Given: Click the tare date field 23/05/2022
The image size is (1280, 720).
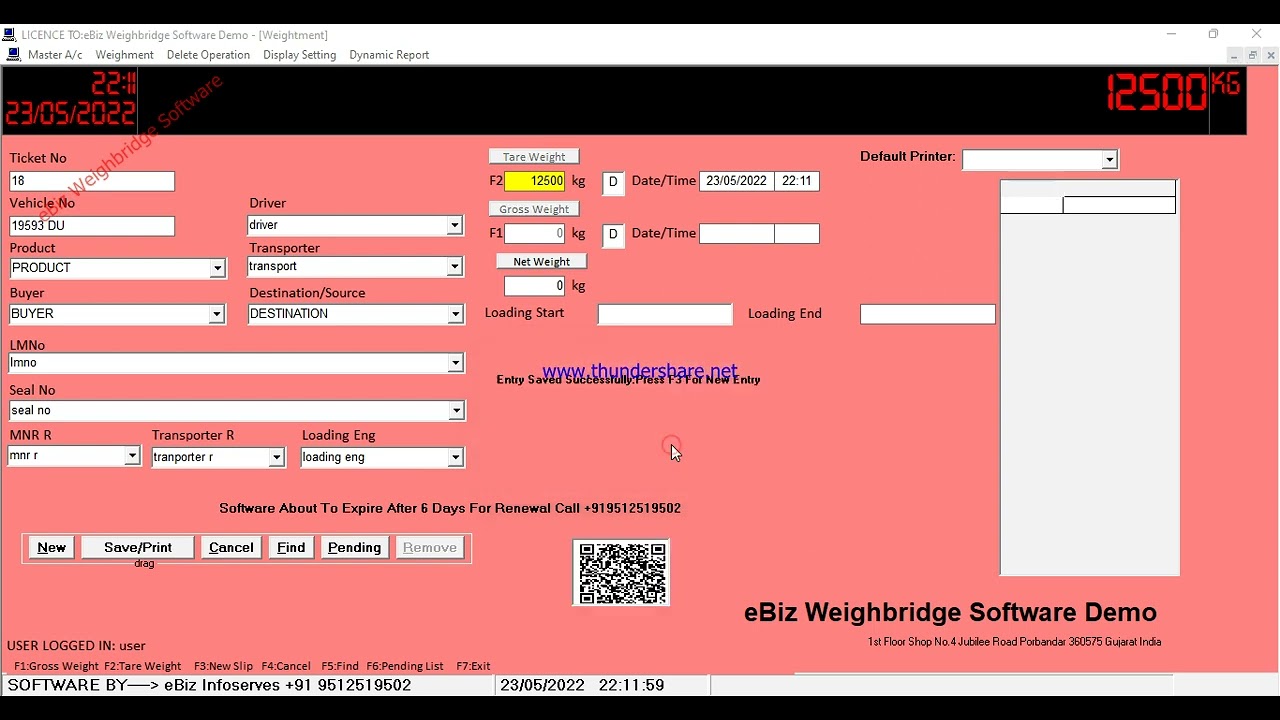Looking at the screenshot, I should 737,181.
